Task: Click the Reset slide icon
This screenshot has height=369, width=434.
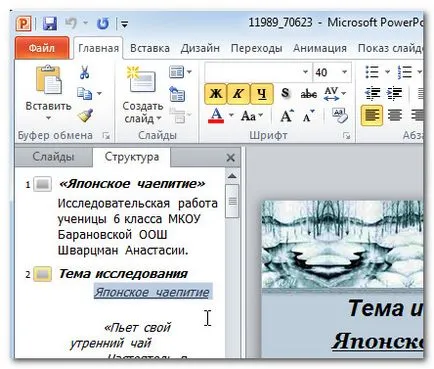Action: pos(177,94)
